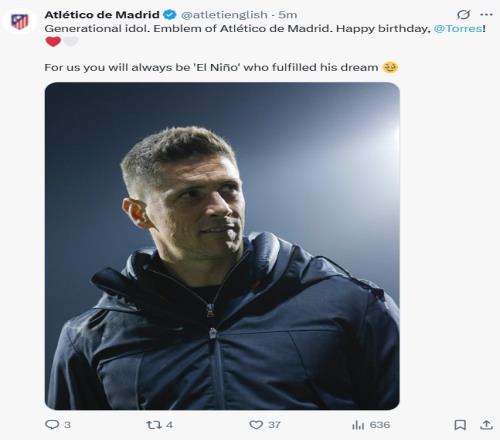Screen dimensions: 500x440
Task: Enlarge the attached photo of man in hoodie
Action: [x=222, y=246]
